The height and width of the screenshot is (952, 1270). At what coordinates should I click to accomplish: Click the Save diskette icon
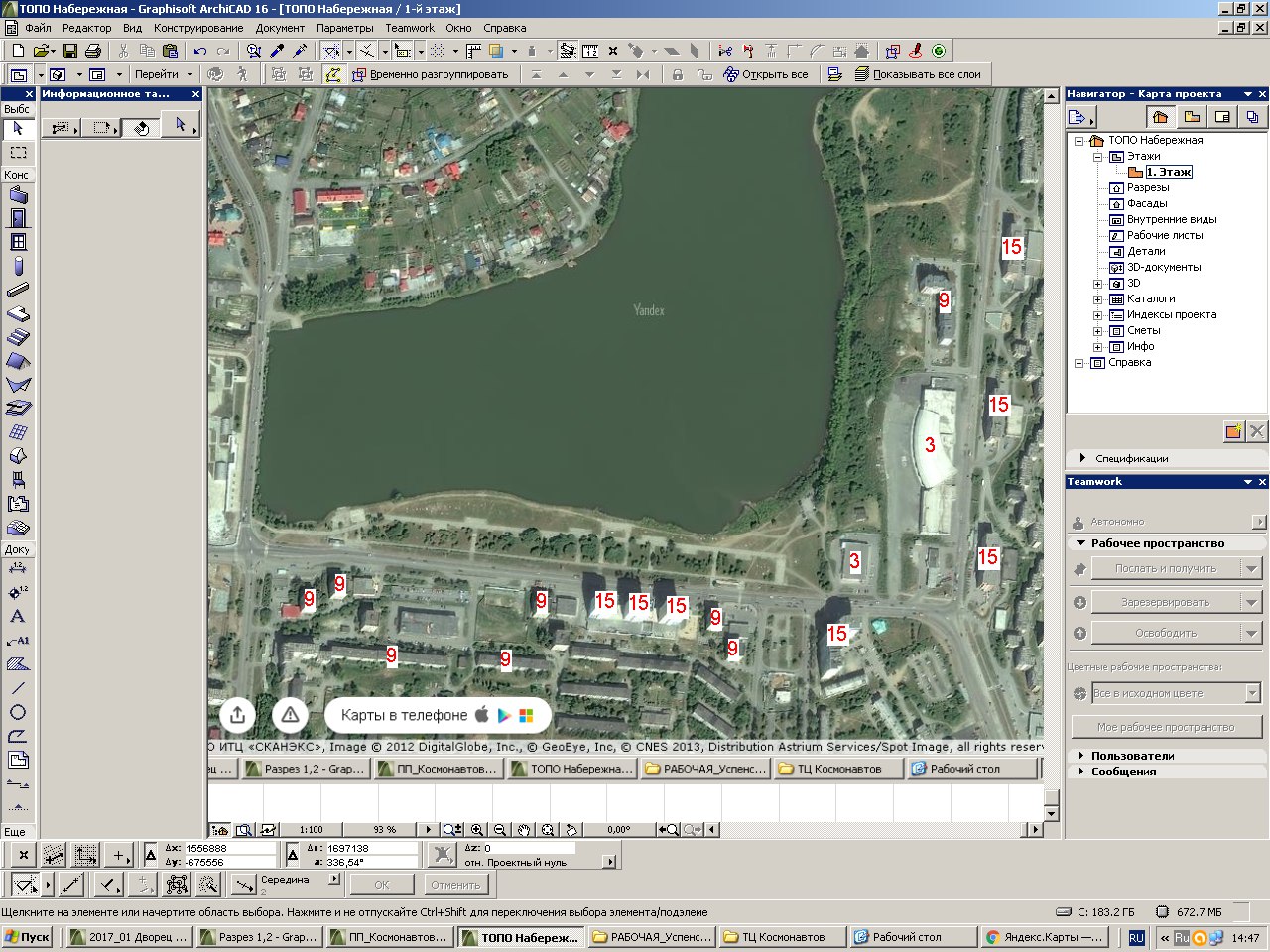(x=70, y=51)
